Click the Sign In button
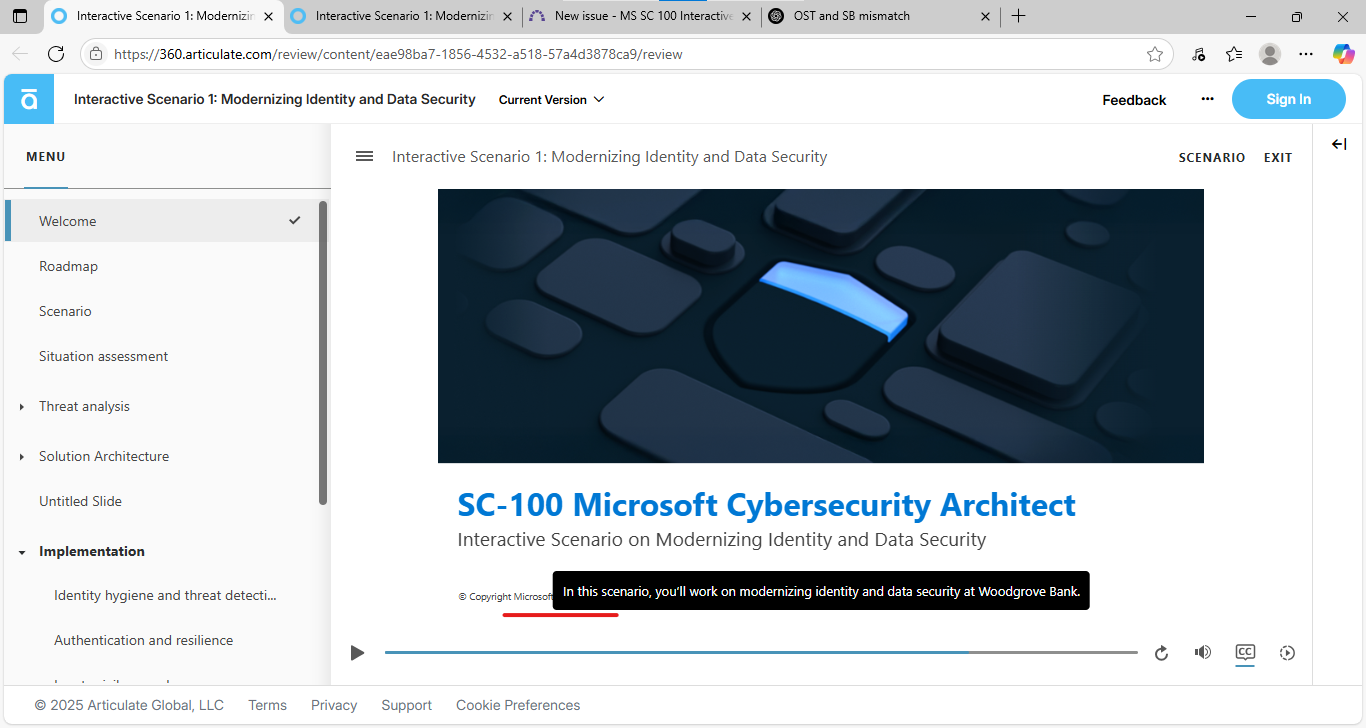 tap(1288, 99)
